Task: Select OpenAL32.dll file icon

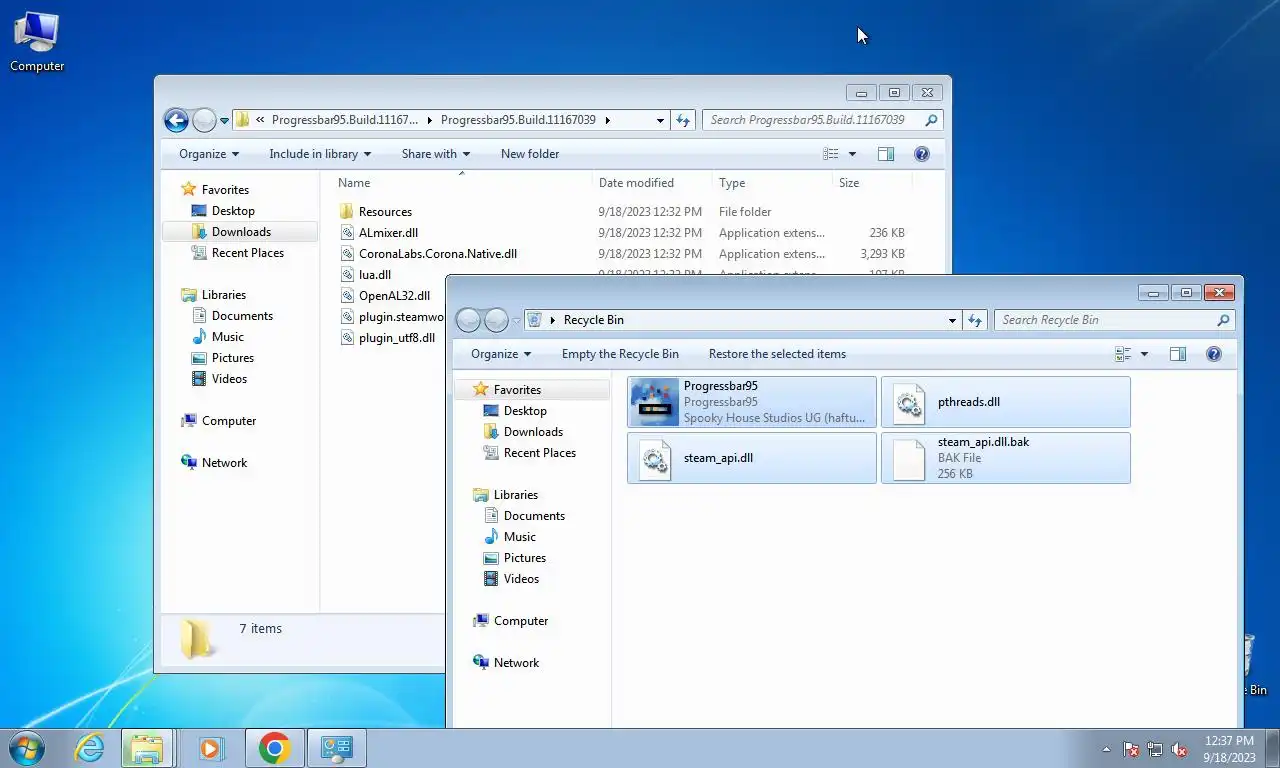Action: pos(346,296)
